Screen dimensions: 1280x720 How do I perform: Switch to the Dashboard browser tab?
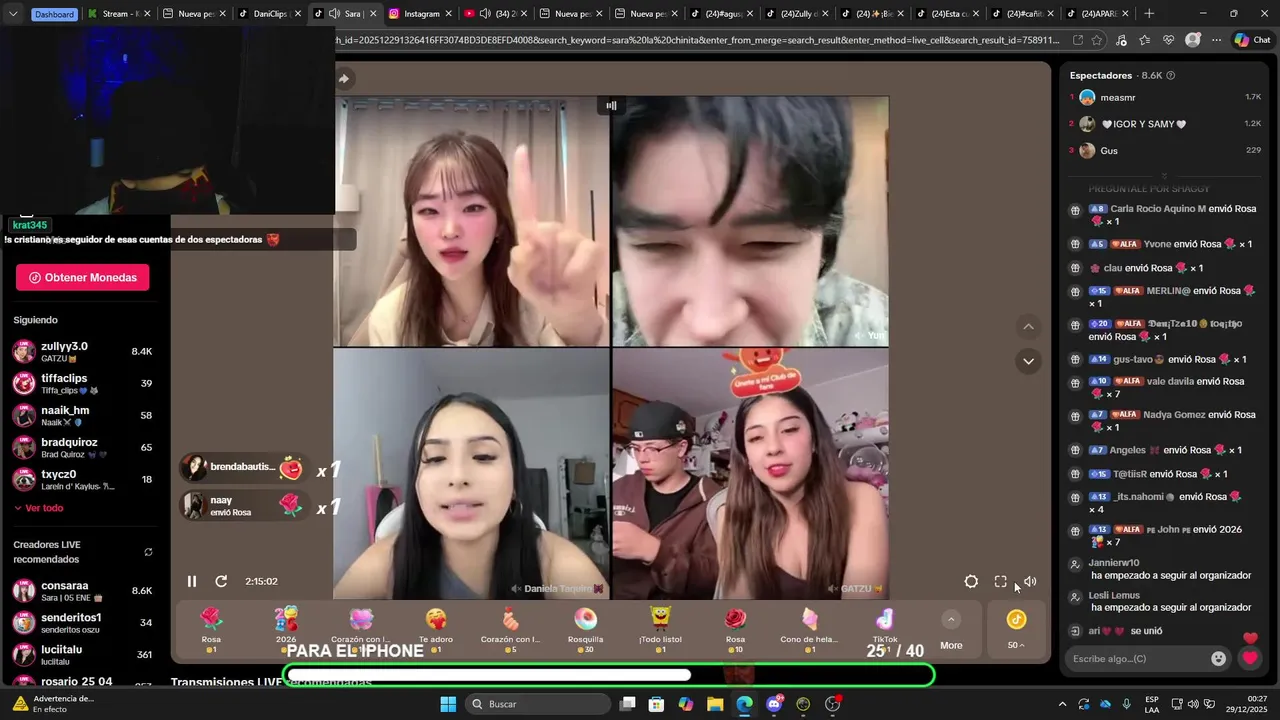(x=54, y=14)
